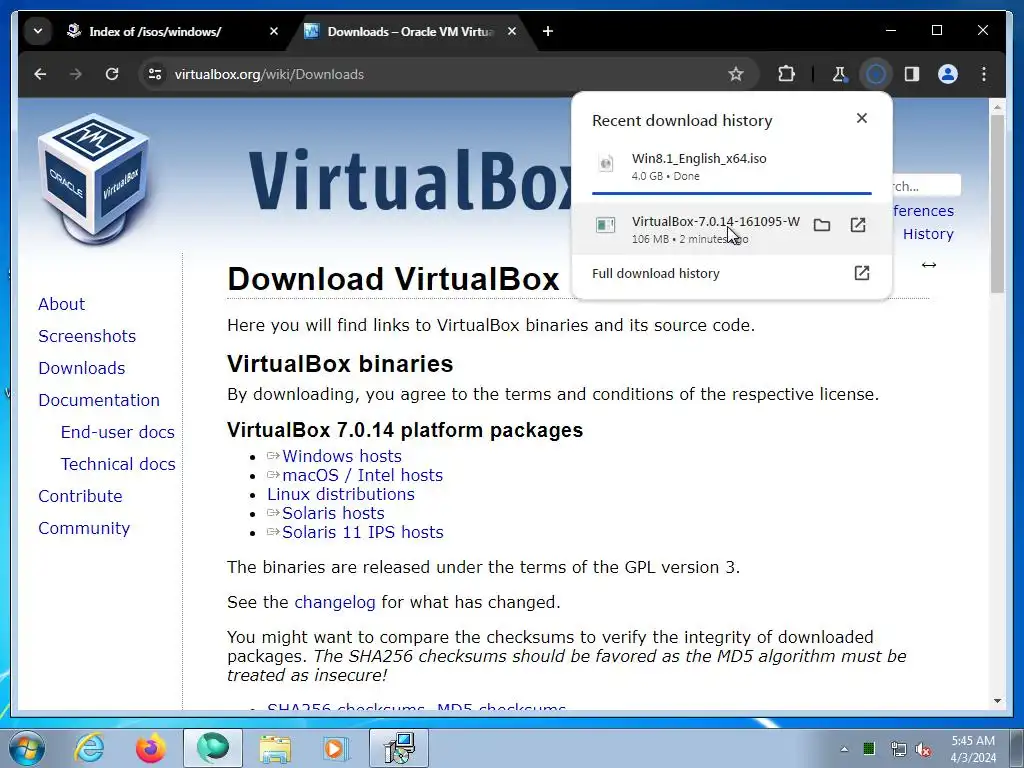Open the Screenshots sidebar link

pos(87,336)
